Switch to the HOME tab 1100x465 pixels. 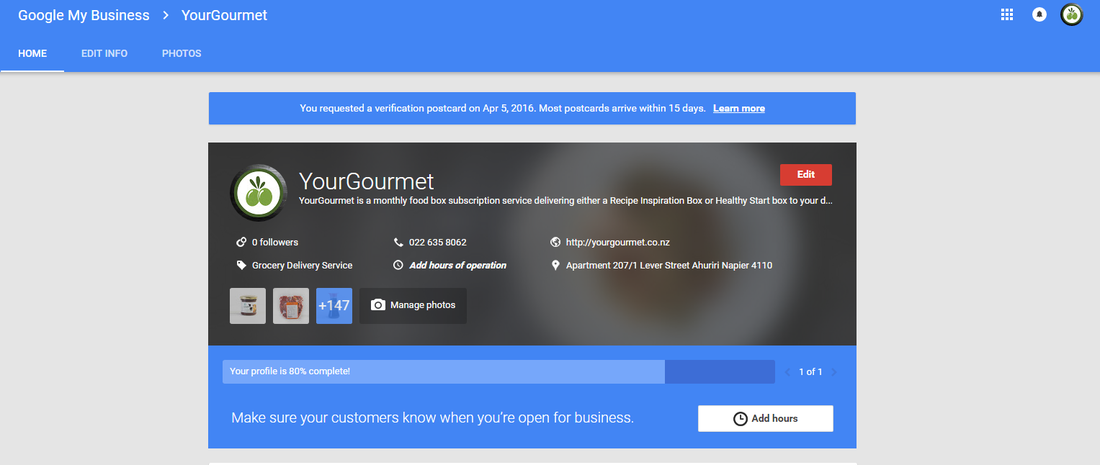[x=32, y=53]
